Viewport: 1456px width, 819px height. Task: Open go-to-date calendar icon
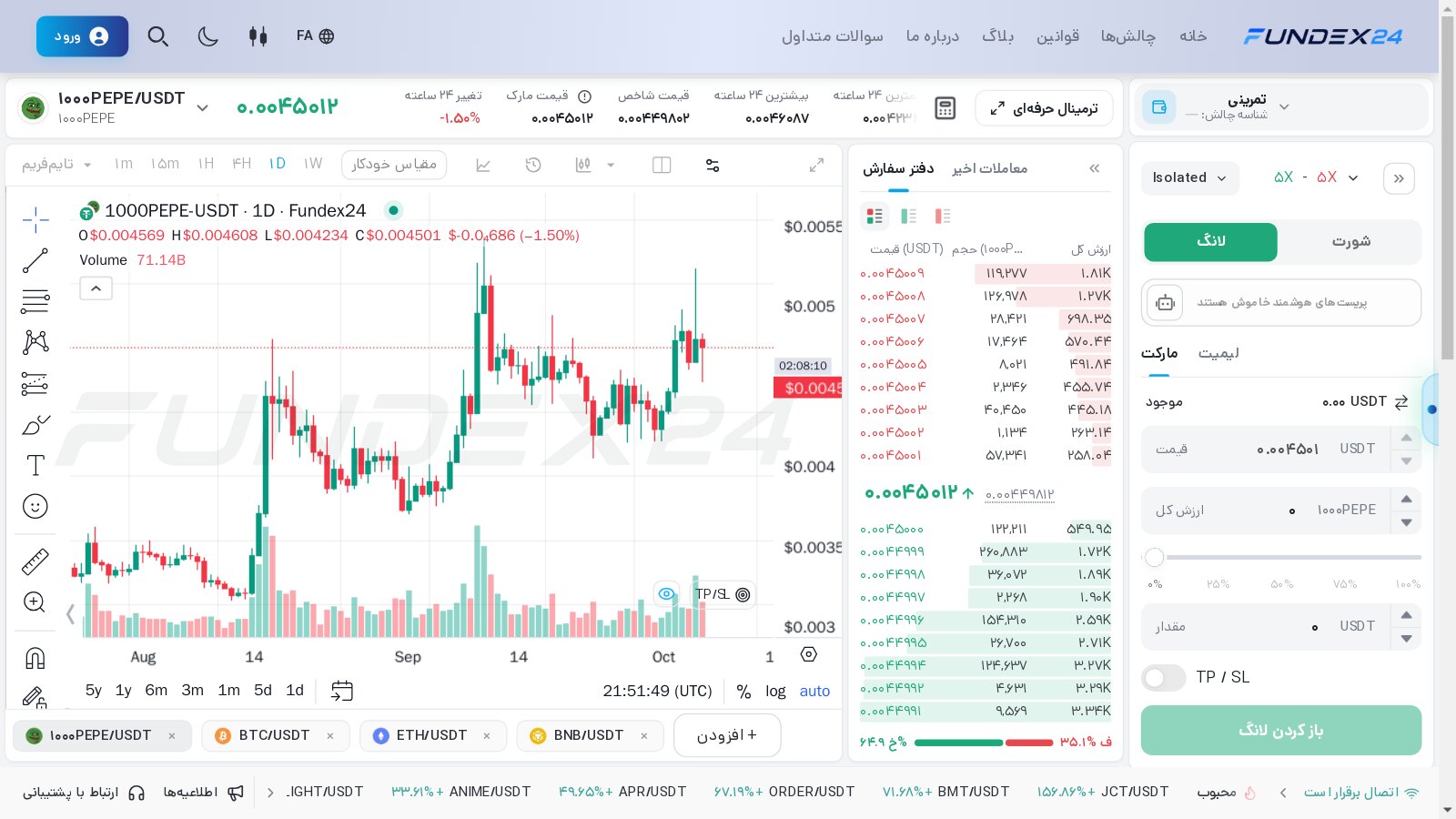[342, 691]
